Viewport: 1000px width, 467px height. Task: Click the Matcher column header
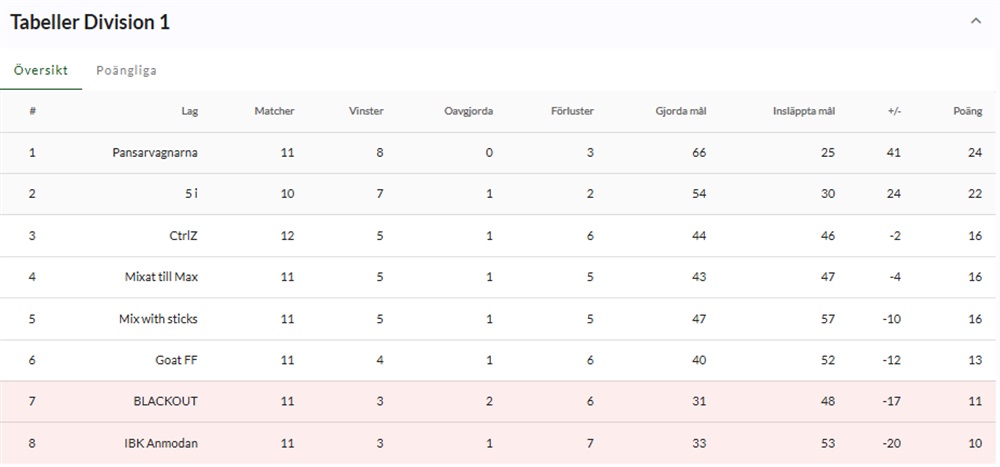(x=274, y=111)
